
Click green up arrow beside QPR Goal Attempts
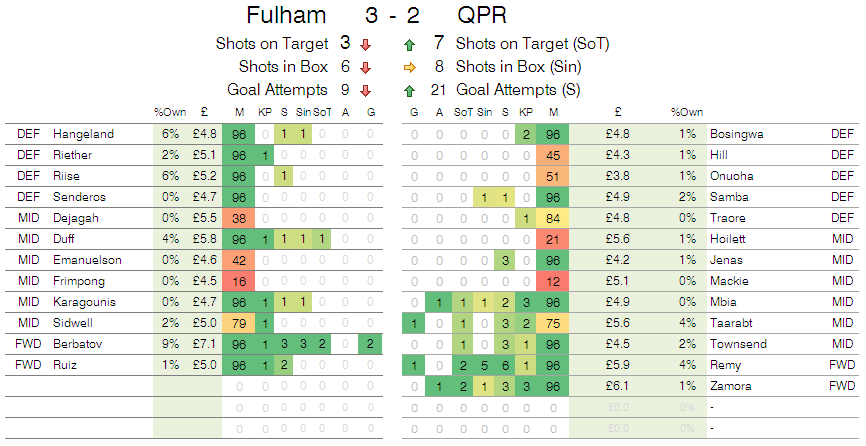409,91
